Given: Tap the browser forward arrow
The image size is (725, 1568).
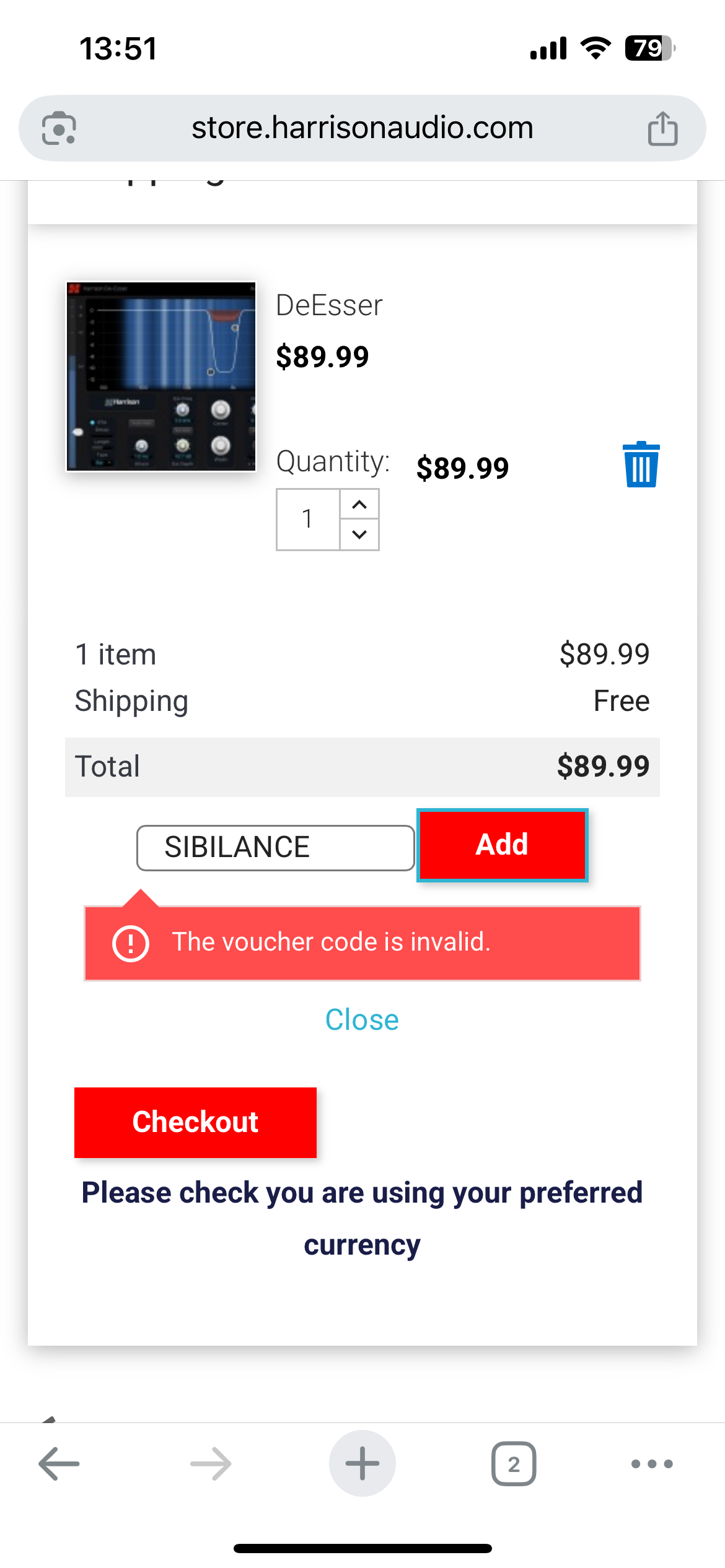Looking at the screenshot, I should 211,1464.
